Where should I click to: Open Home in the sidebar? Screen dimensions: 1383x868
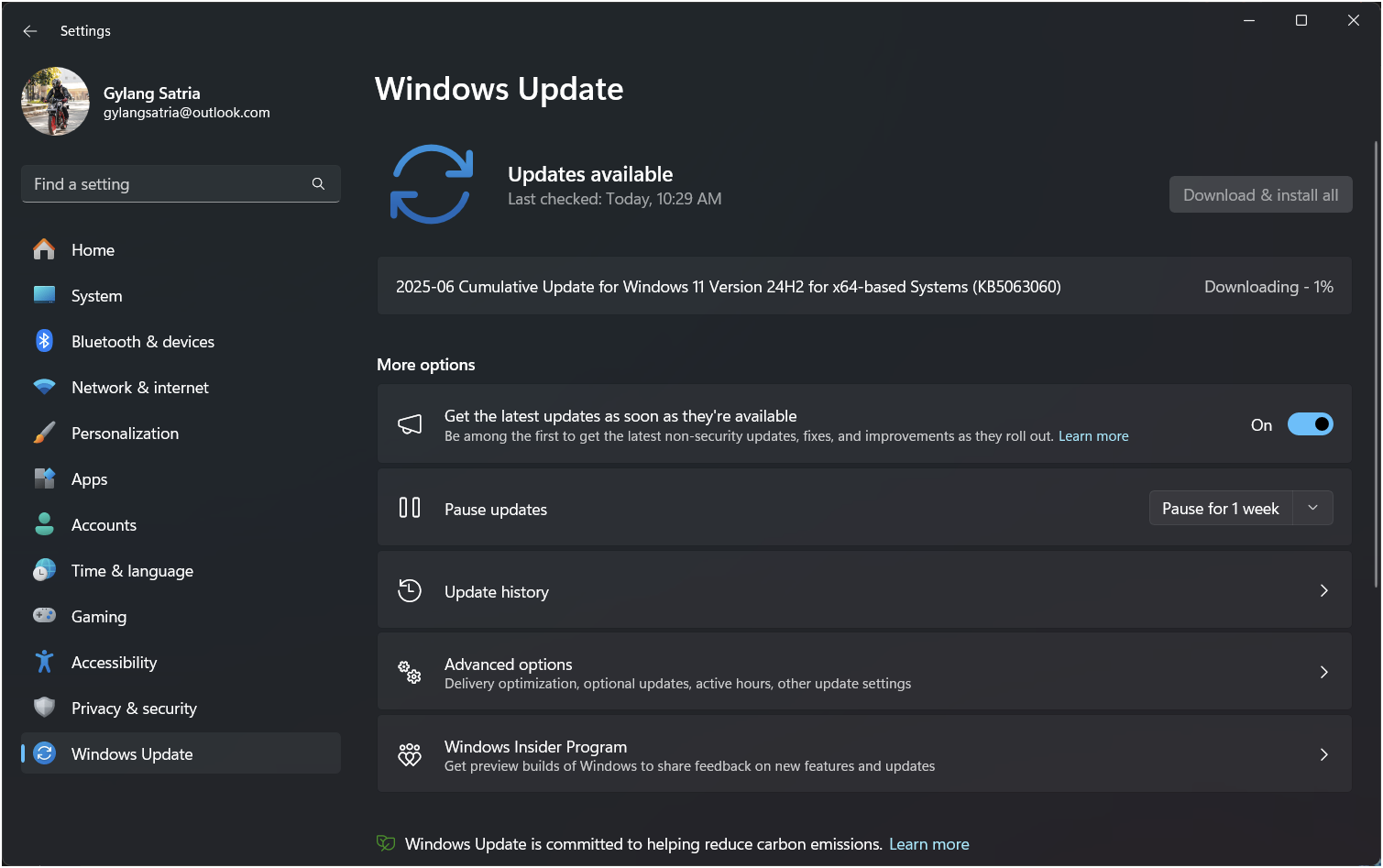pyautogui.click(x=181, y=250)
